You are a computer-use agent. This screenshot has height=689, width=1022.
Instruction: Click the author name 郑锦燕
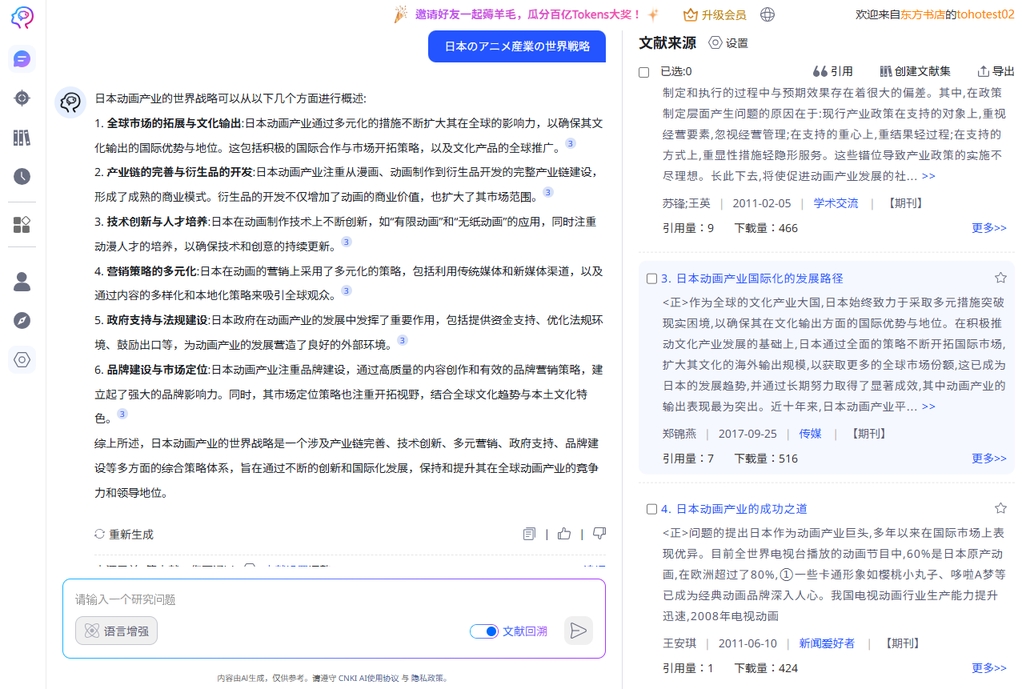click(679, 434)
